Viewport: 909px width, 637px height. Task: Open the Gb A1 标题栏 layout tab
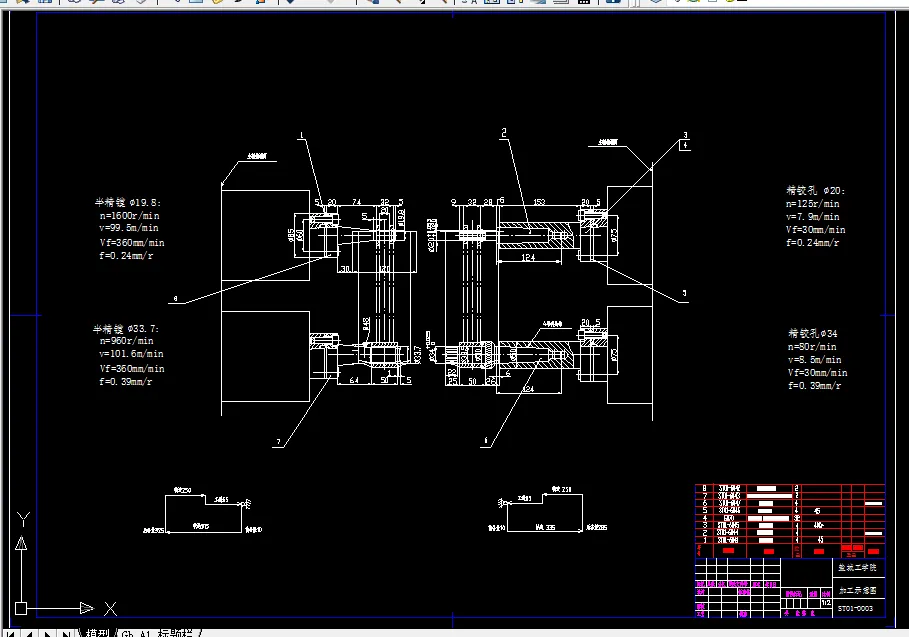point(157,633)
